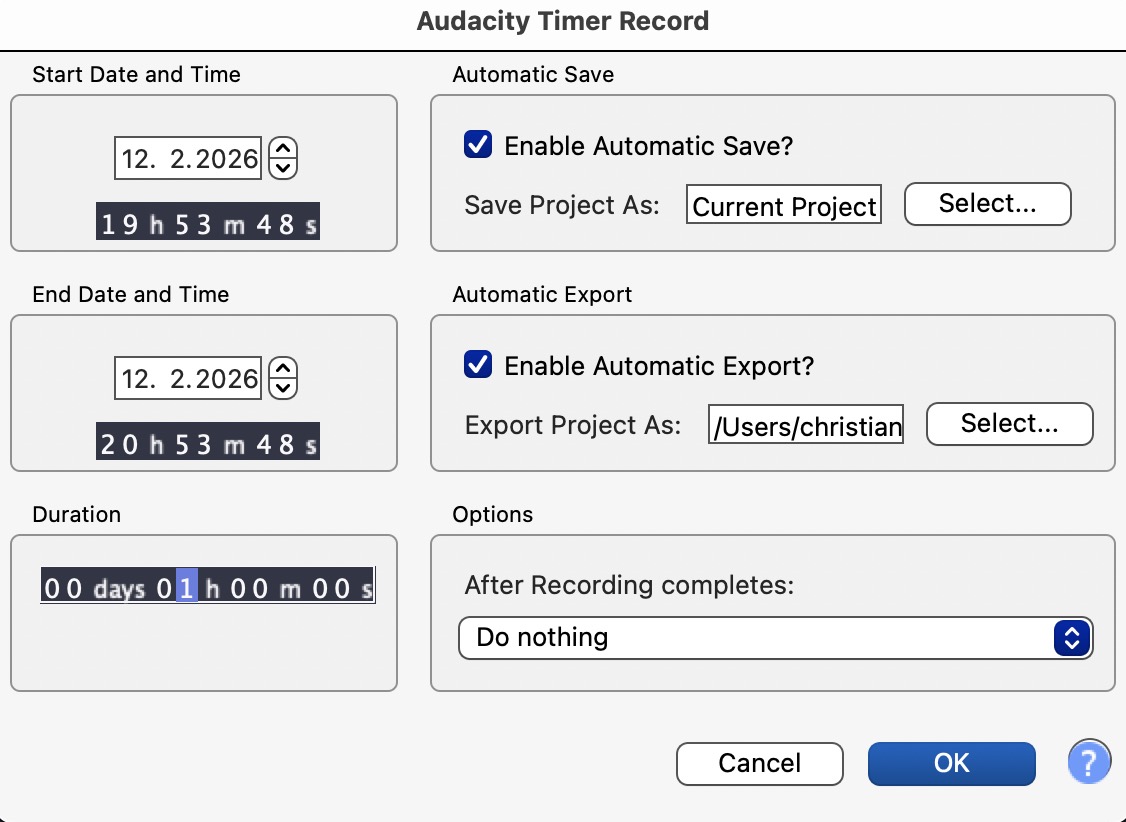Decrement the Start Date stepper down arrow
1126x822 pixels.
[x=285, y=167]
